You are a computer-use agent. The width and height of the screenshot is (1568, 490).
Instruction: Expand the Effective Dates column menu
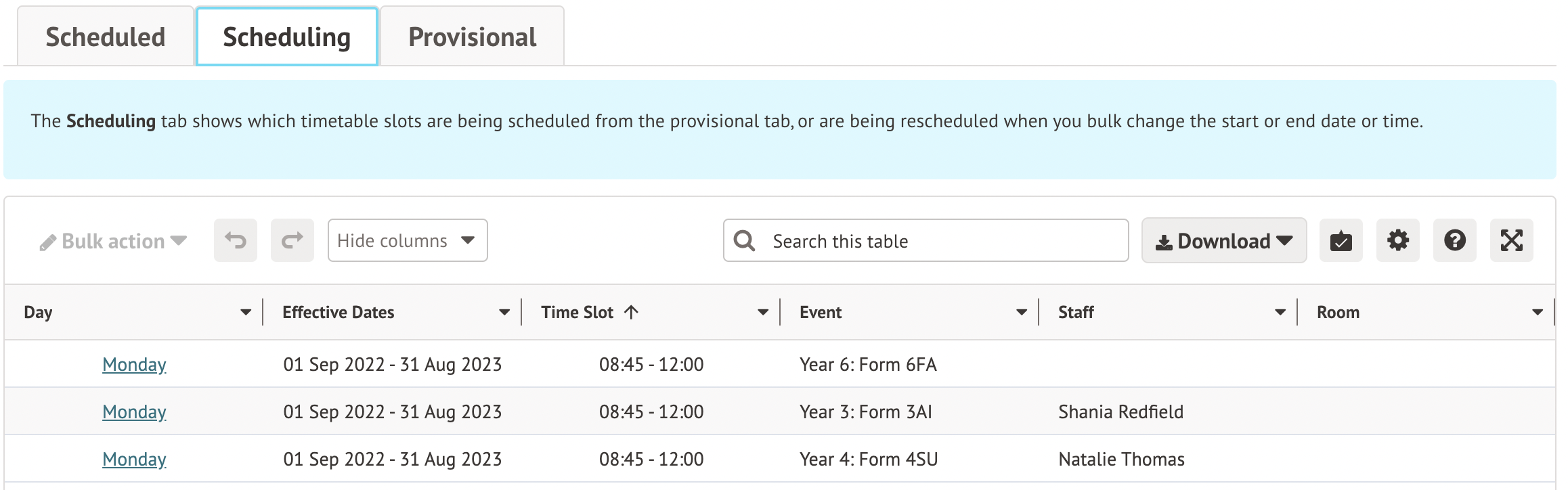point(504,312)
